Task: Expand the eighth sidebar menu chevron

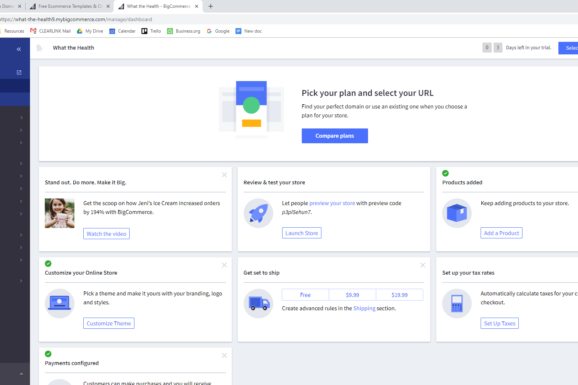Action: tap(21, 214)
